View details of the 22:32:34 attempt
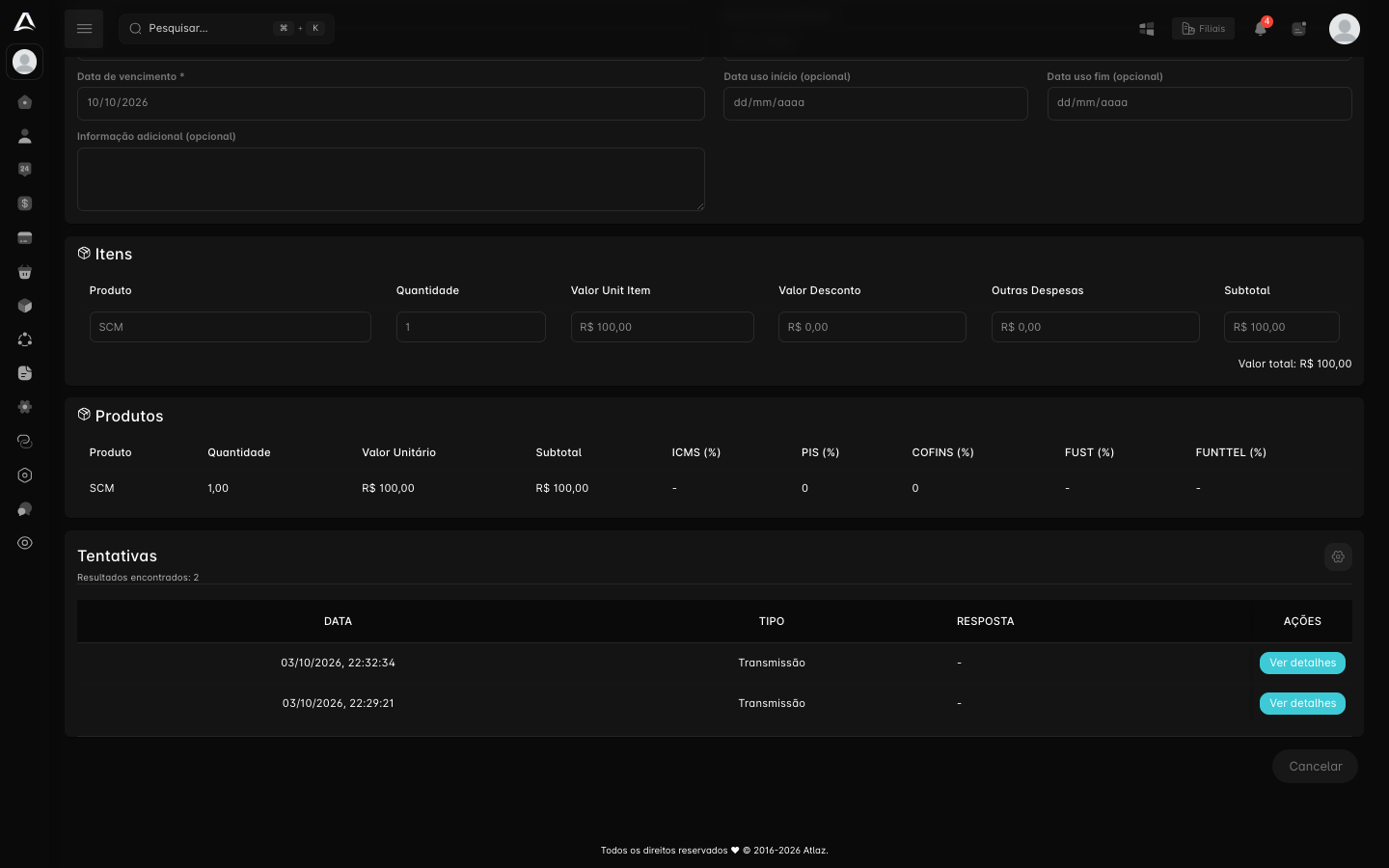The width and height of the screenshot is (1389, 868). pyautogui.click(x=1302, y=663)
